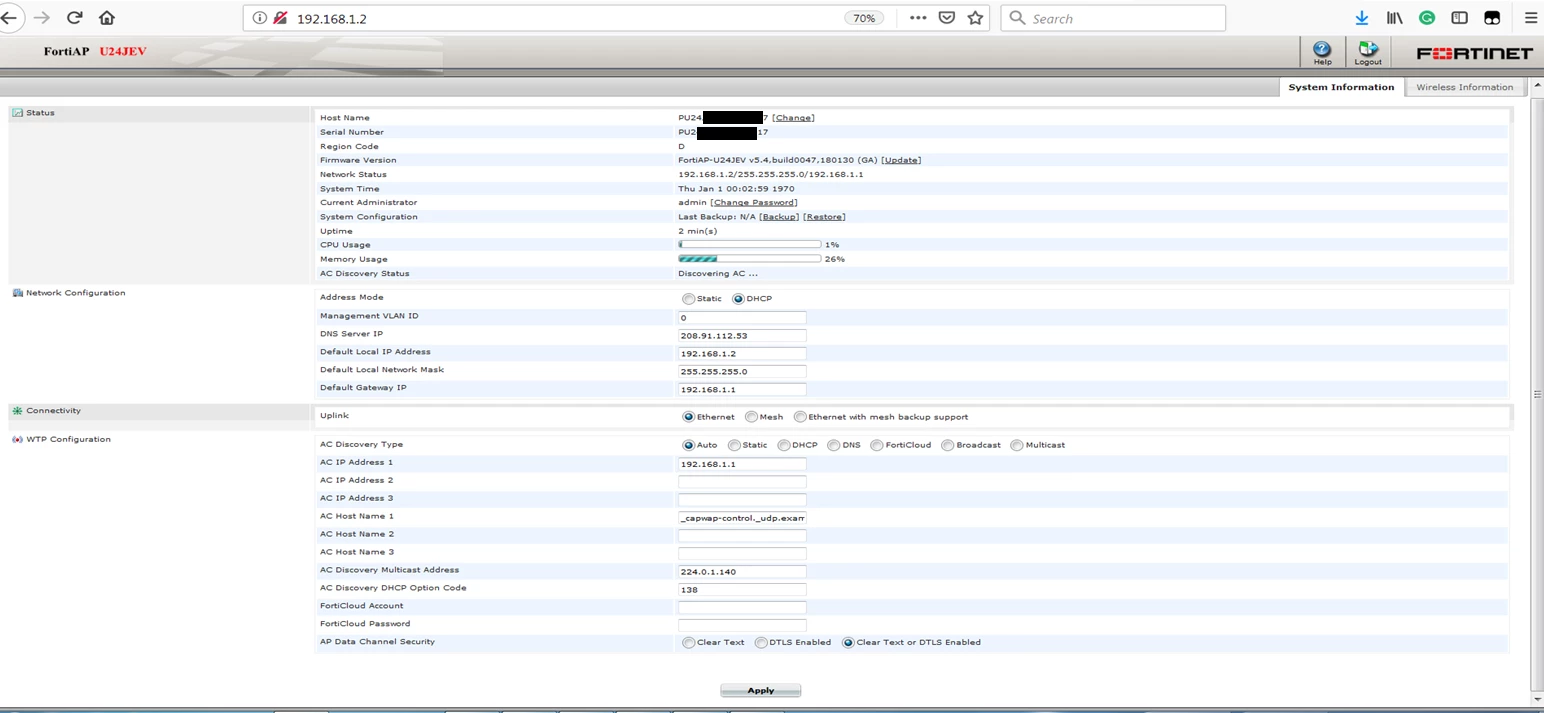Set AC Discovery Type to Broadcast
Viewport: 1544px width, 713px height.
(947, 445)
